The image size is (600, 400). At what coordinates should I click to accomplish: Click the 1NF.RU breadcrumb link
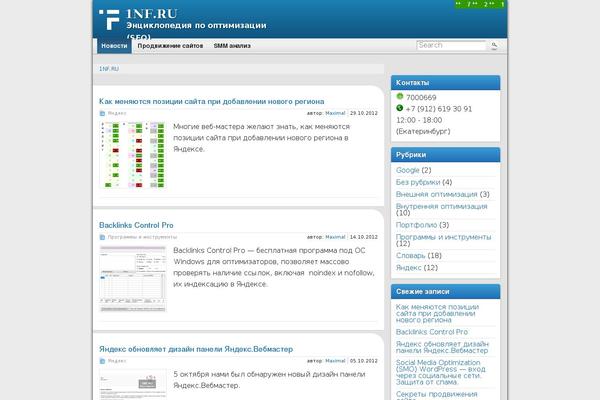tap(109, 69)
